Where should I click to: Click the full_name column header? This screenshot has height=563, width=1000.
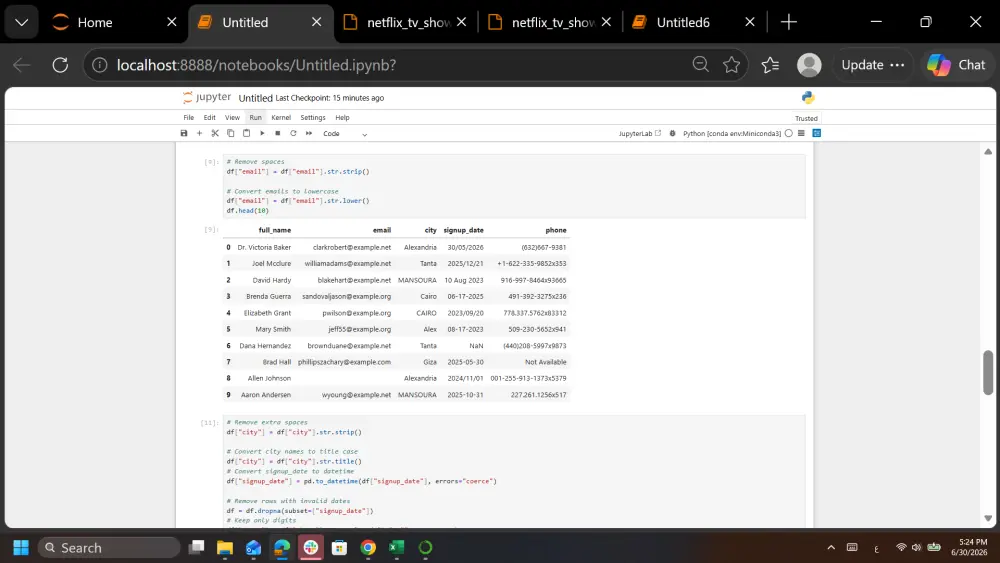[275, 230]
